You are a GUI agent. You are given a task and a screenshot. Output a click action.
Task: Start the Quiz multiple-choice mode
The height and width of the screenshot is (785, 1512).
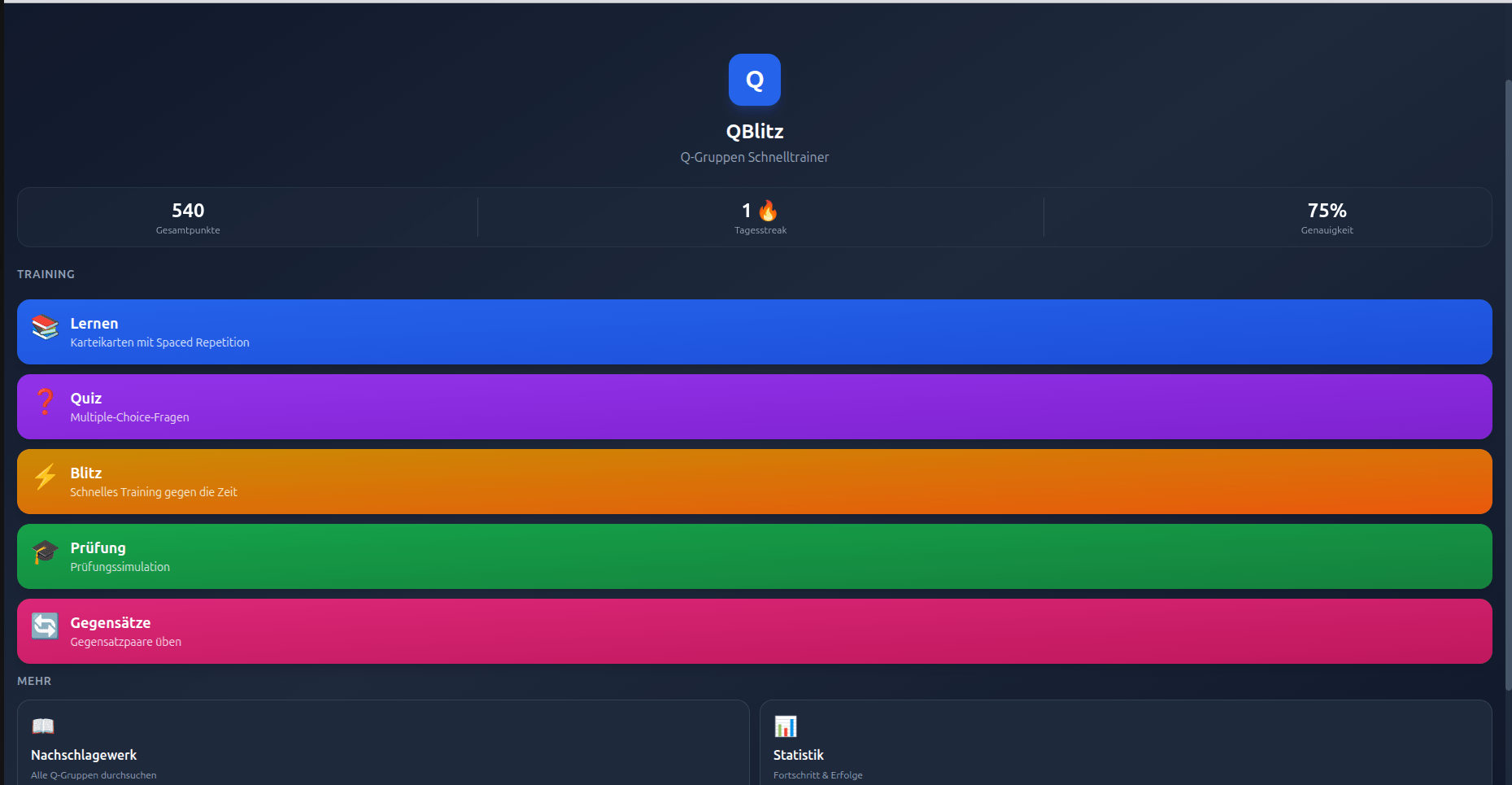754,407
